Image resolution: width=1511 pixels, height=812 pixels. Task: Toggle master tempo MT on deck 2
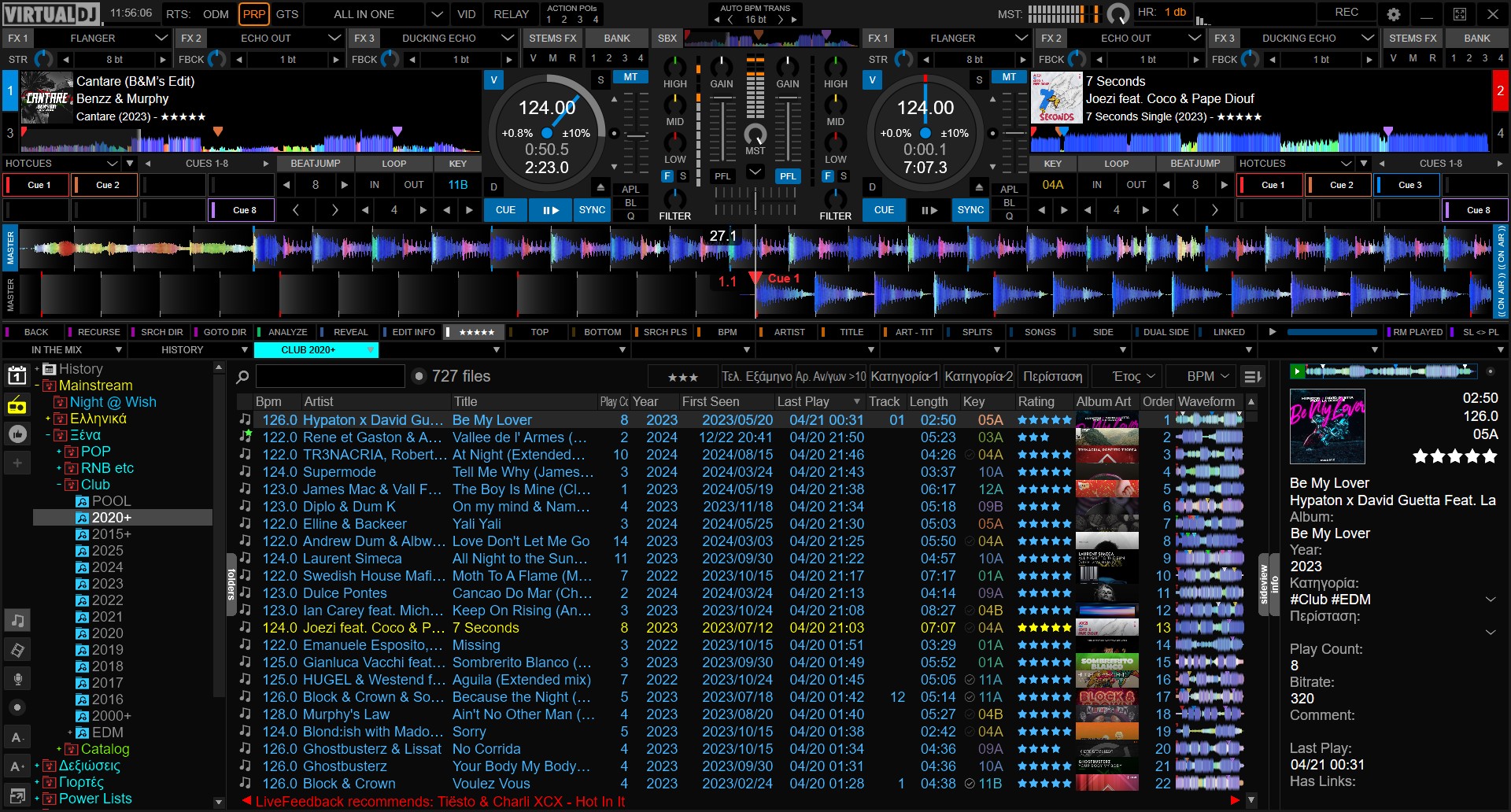[x=1009, y=77]
